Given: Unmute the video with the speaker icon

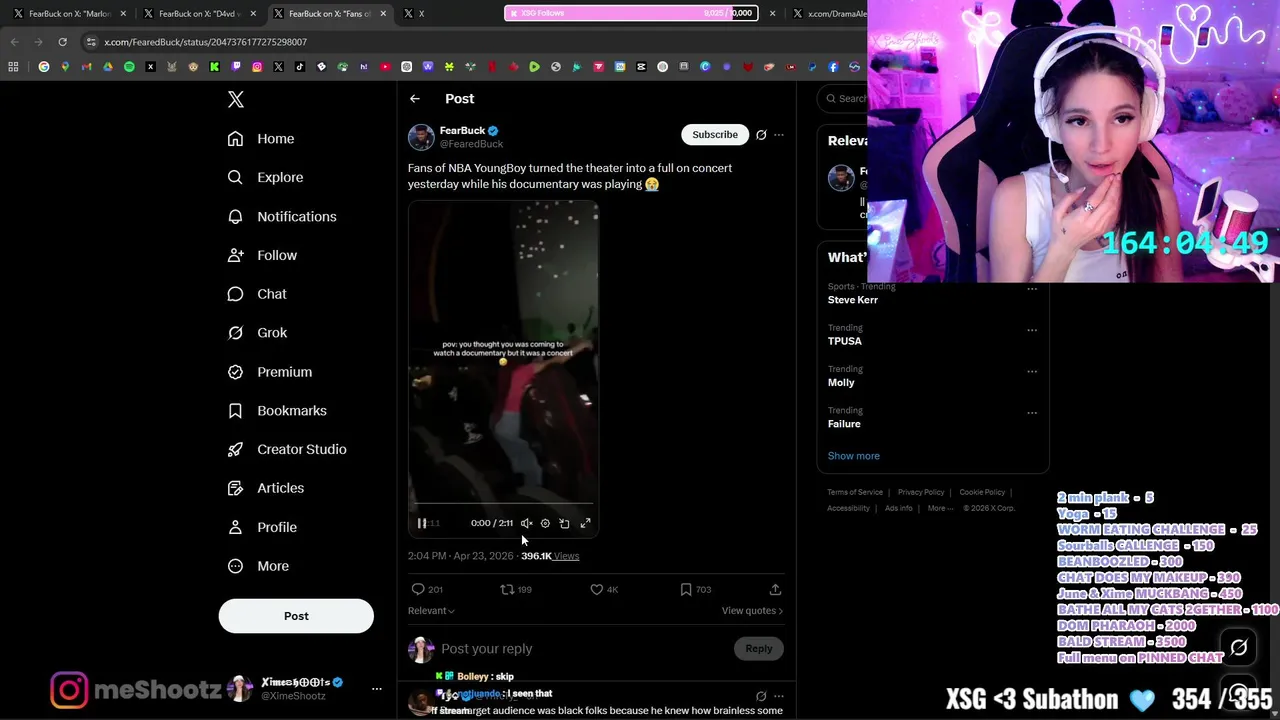Looking at the screenshot, I should (x=526, y=523).
